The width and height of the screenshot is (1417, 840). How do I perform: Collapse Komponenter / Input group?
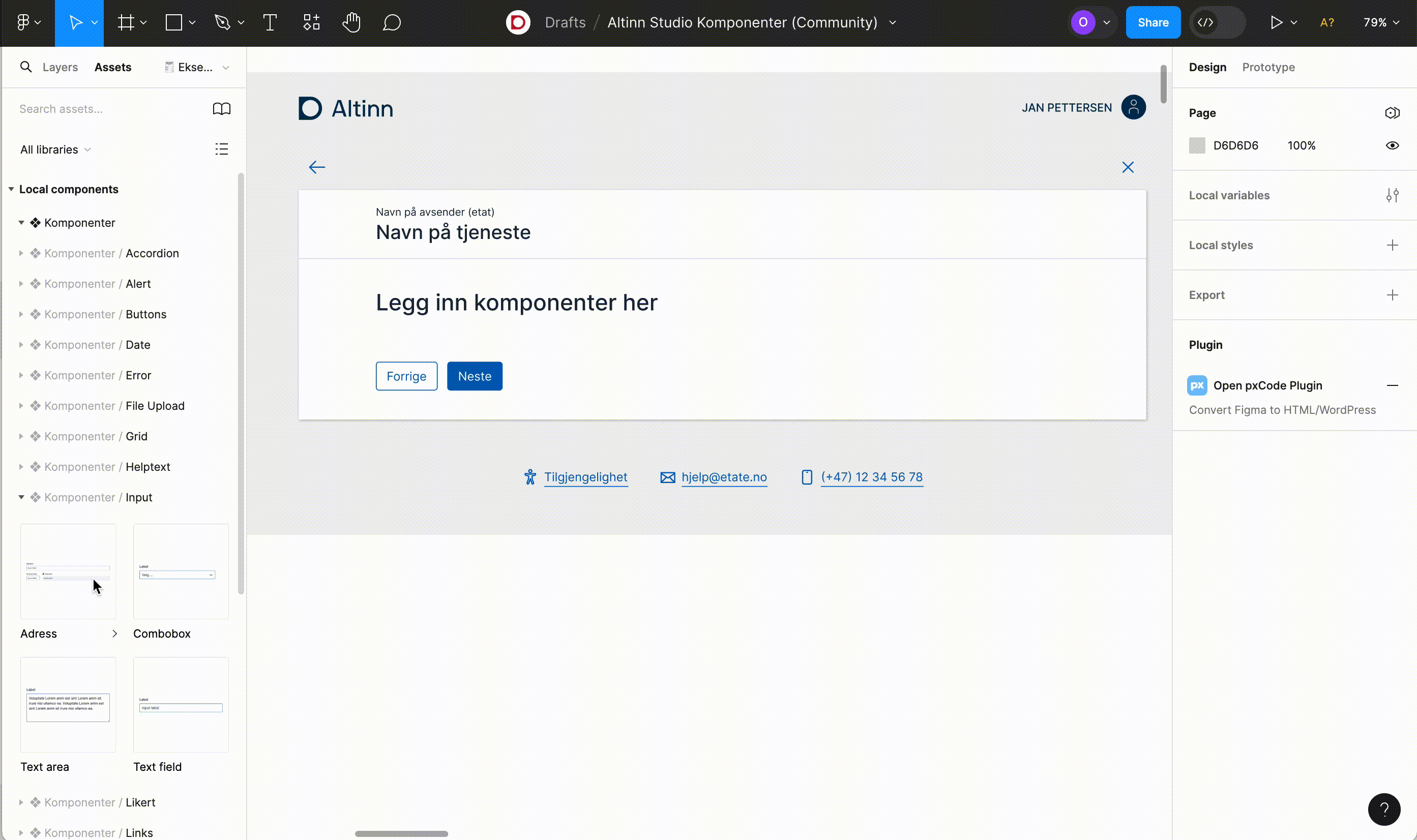click(21, 498)
